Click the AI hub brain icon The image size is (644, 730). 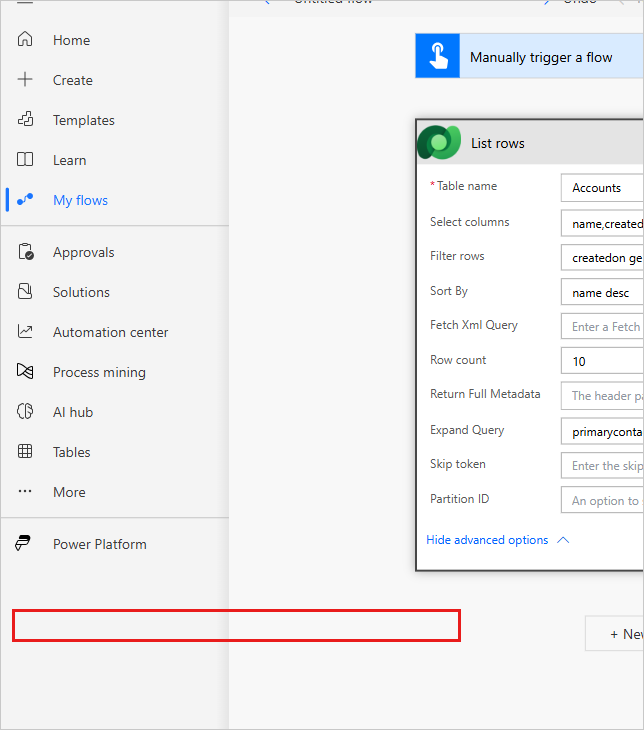(x=25, y=412)
